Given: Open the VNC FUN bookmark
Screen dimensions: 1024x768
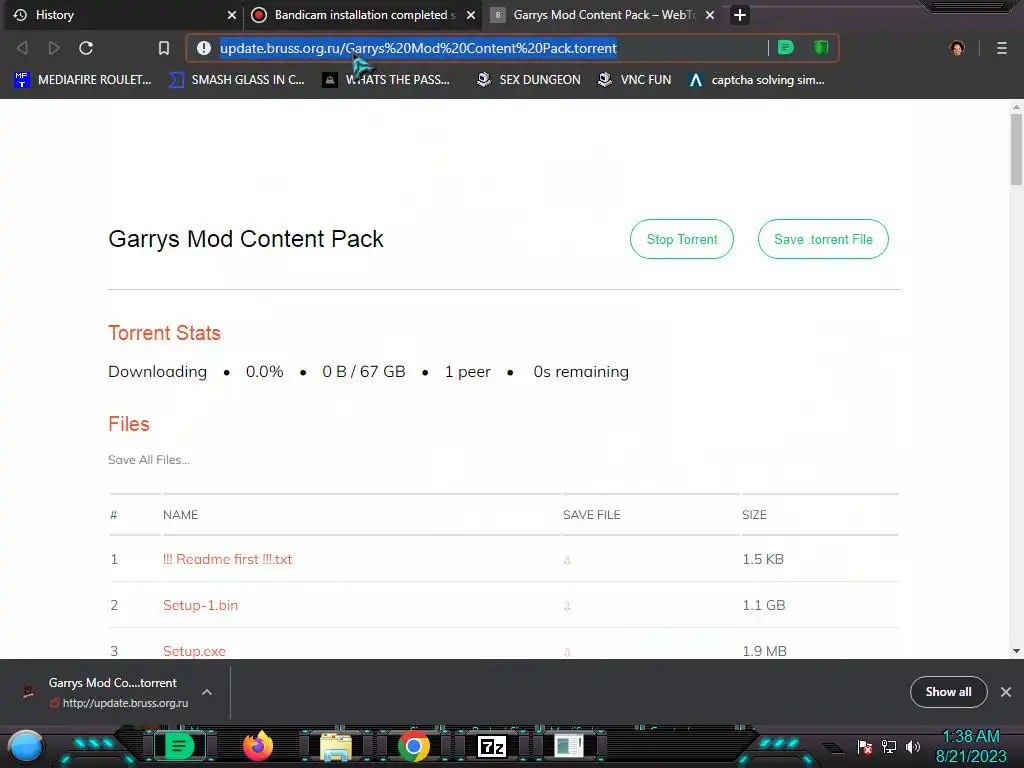Looking at the screenshot, I should (634, 80).
